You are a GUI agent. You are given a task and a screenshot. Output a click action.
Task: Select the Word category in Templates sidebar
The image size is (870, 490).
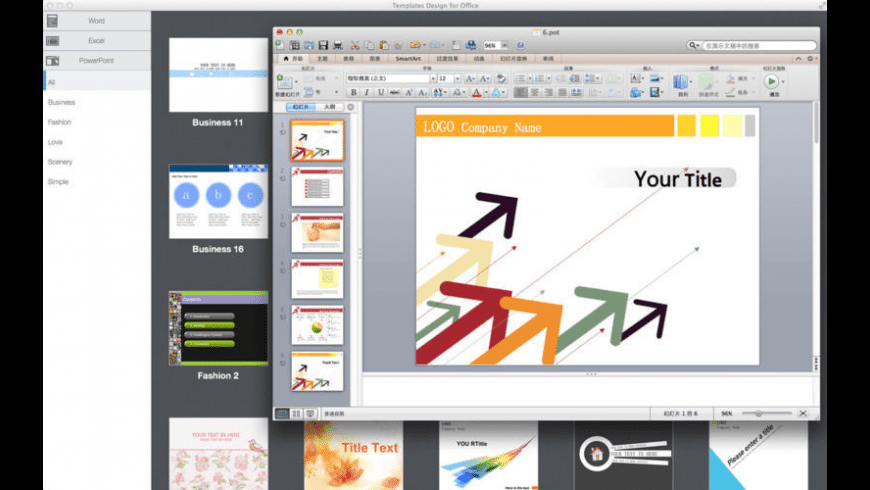(97, 21)
